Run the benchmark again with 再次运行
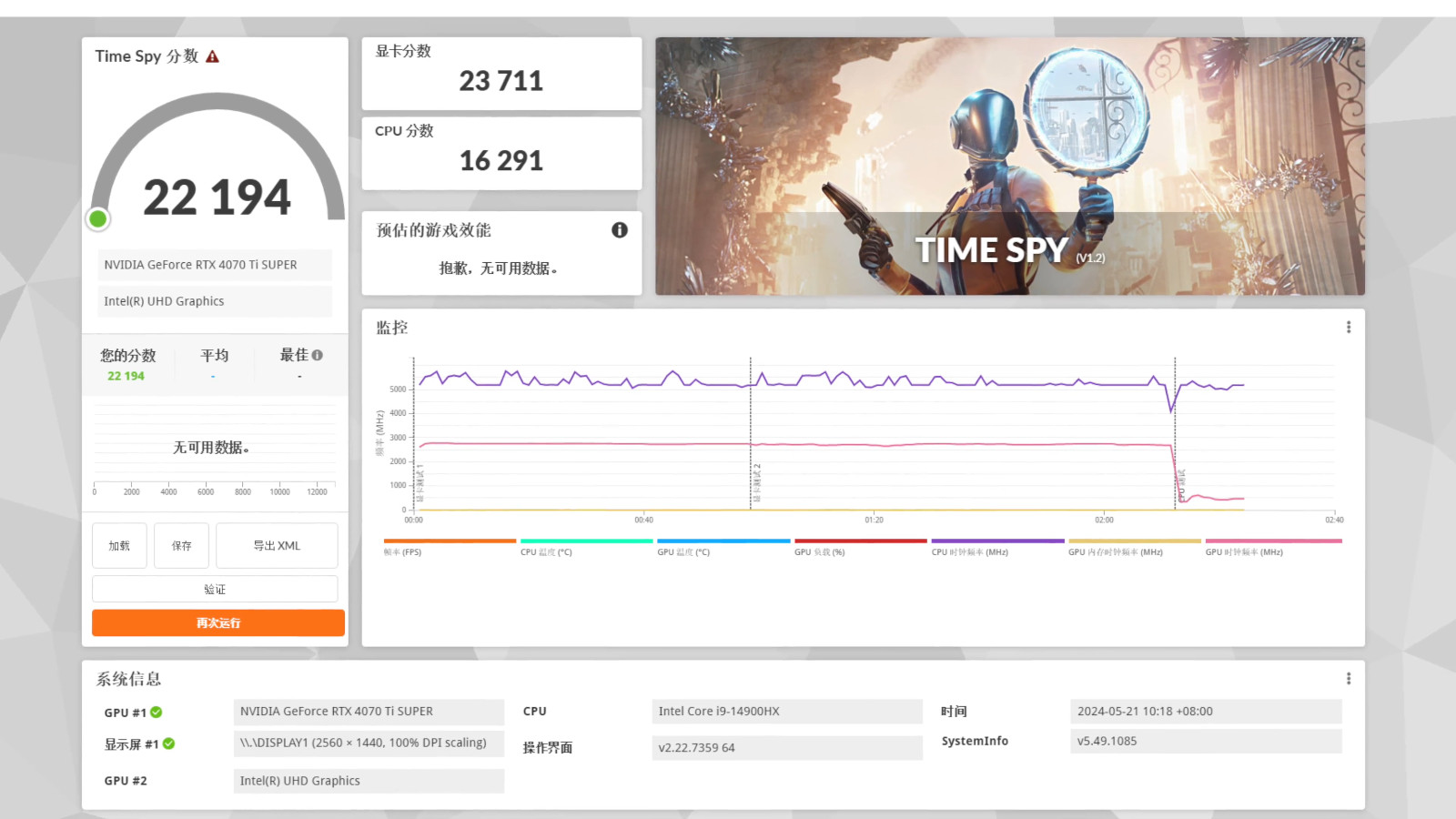 (218, 623)
